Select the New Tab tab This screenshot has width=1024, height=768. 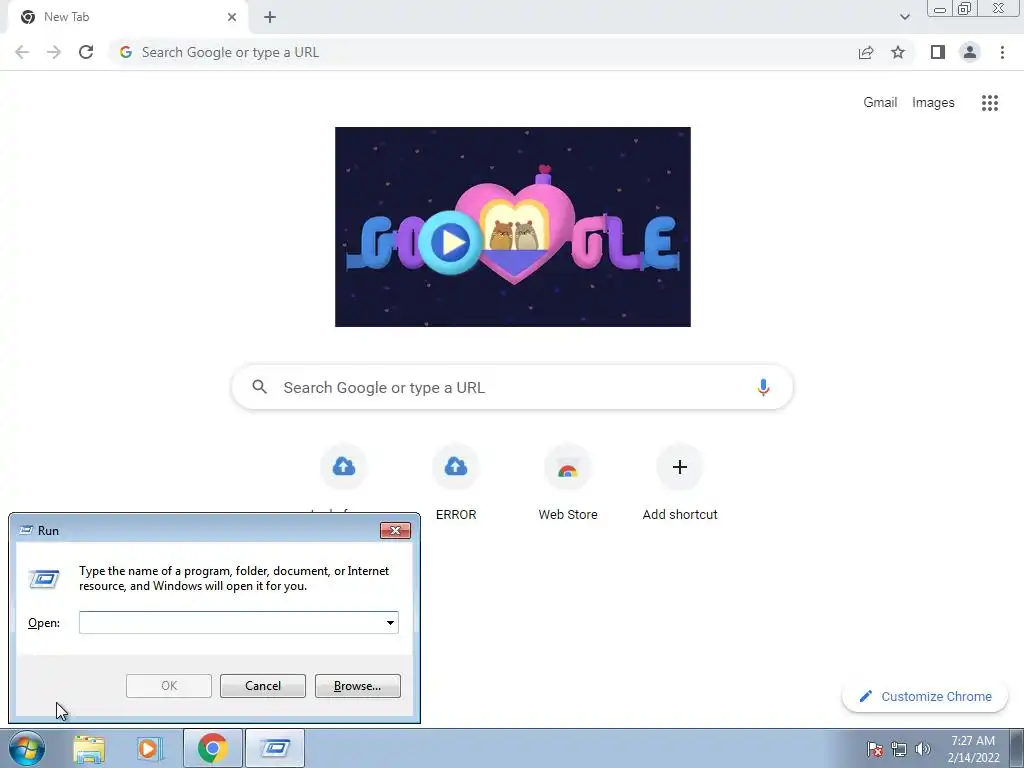(x=127, y=17)
